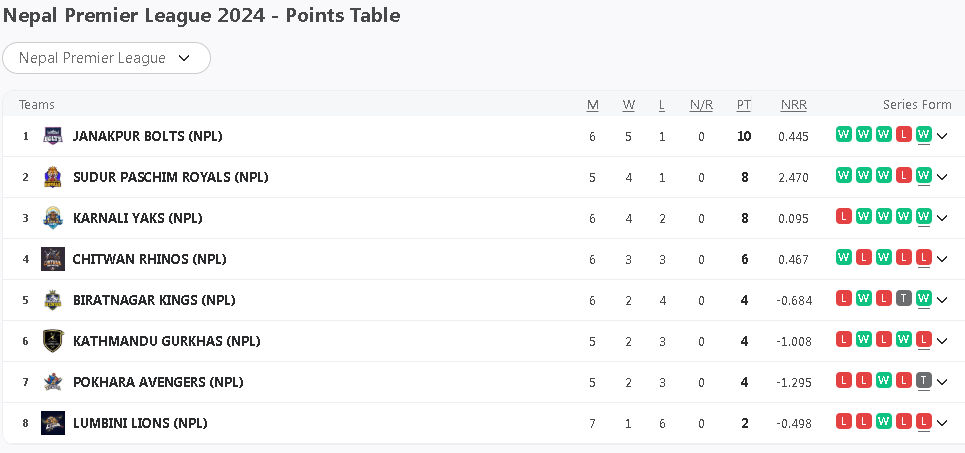Image resolution: width=965 pixels, height=453 pixels.
Task: Click the Biratnagar Kings team logo
Action: [x=53, y=300]
